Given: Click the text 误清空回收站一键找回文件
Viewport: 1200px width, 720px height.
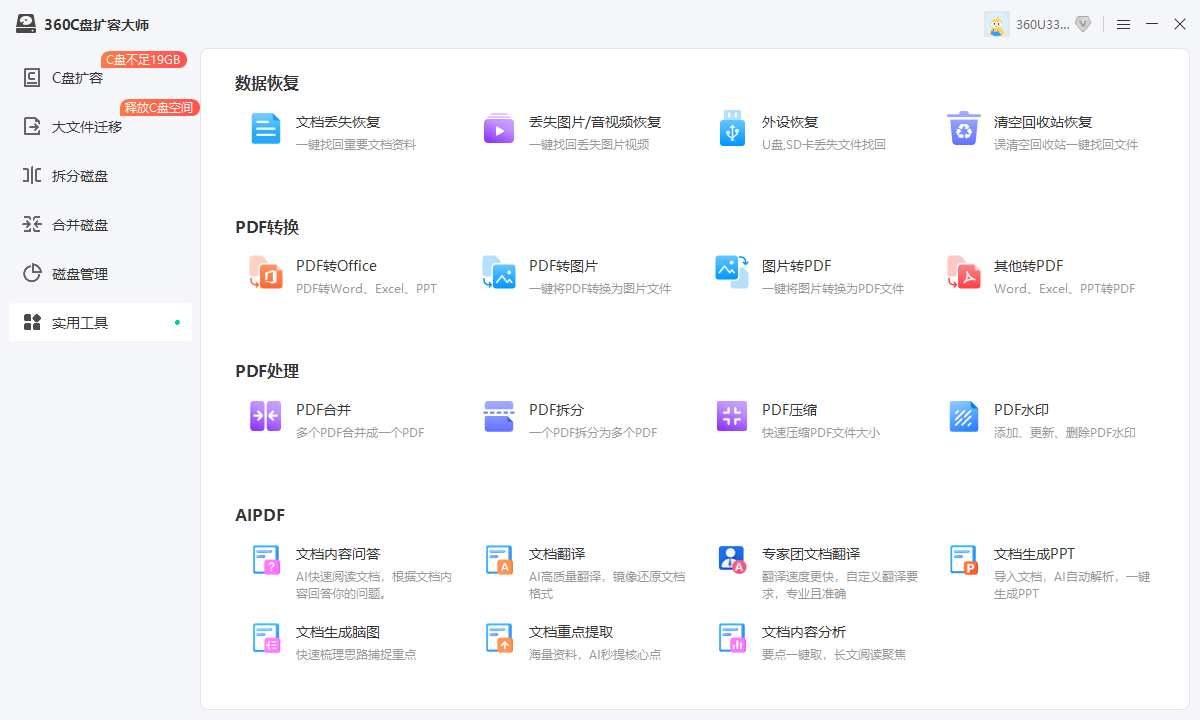Looking at the screenshot, I should 1066,145.
